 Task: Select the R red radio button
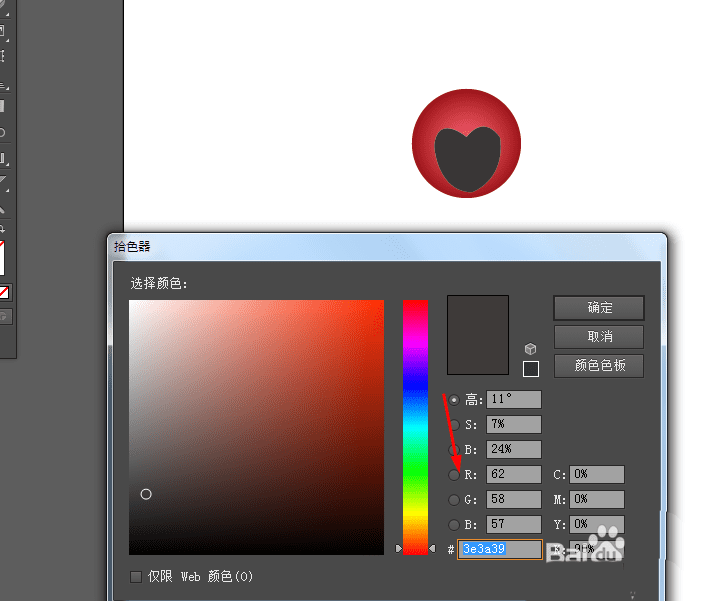(454, 475)
